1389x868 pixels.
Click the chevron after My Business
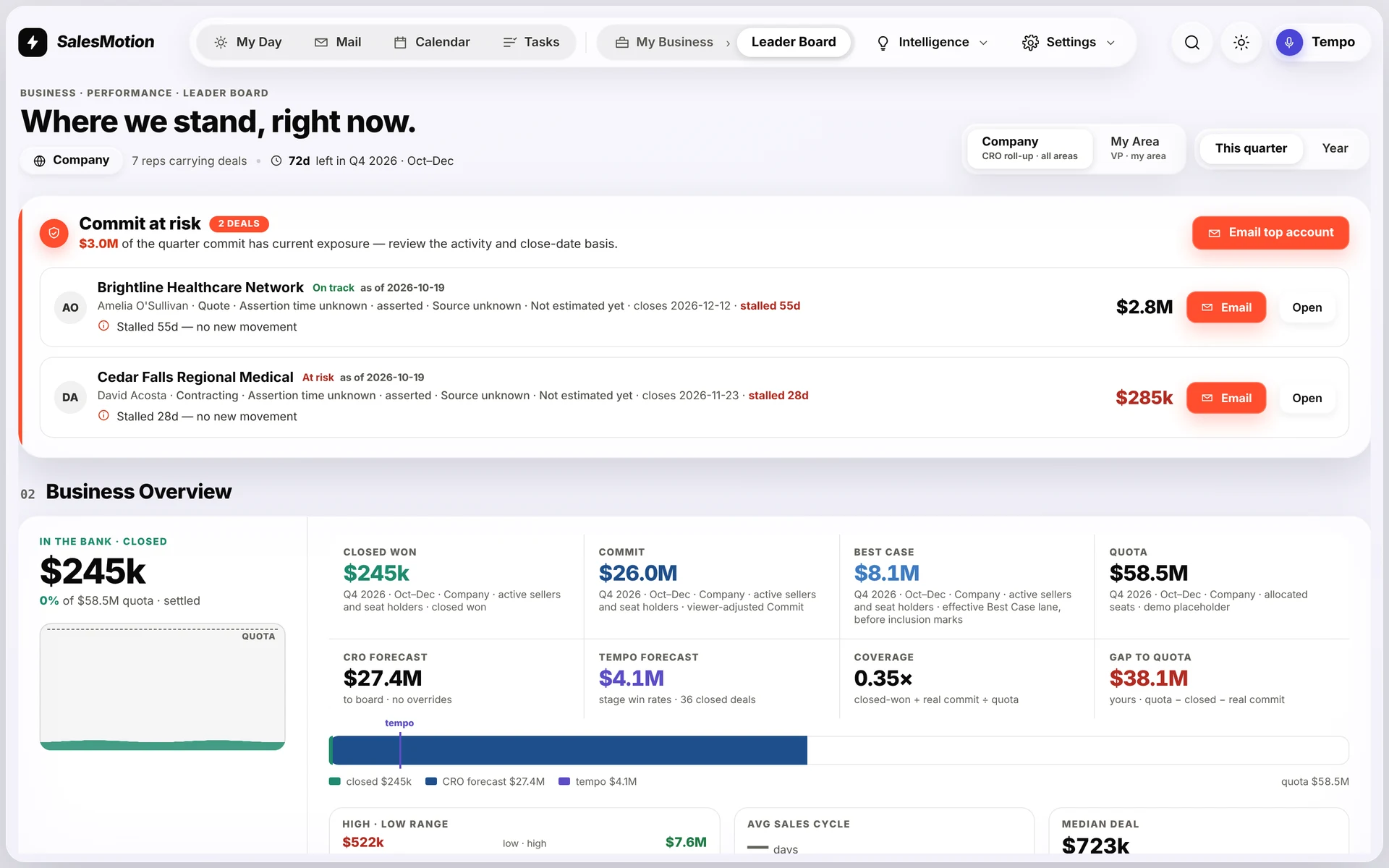click(x=728, y=43)
